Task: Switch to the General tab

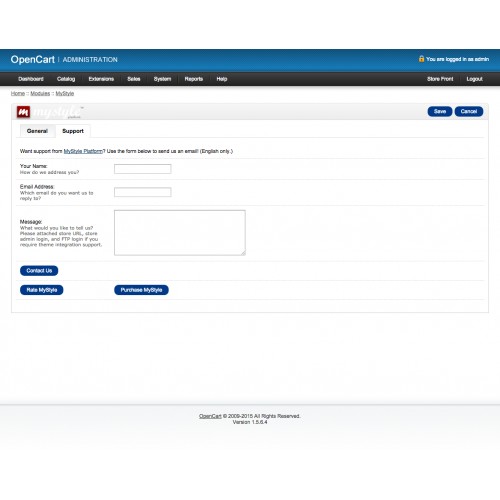Action: (x=37, y=131)
